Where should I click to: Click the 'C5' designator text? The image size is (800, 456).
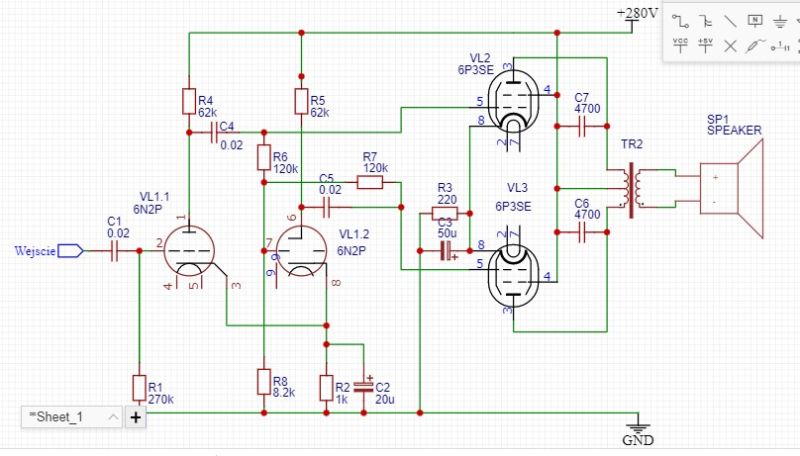pyautogui.click(x=326, y=179)
